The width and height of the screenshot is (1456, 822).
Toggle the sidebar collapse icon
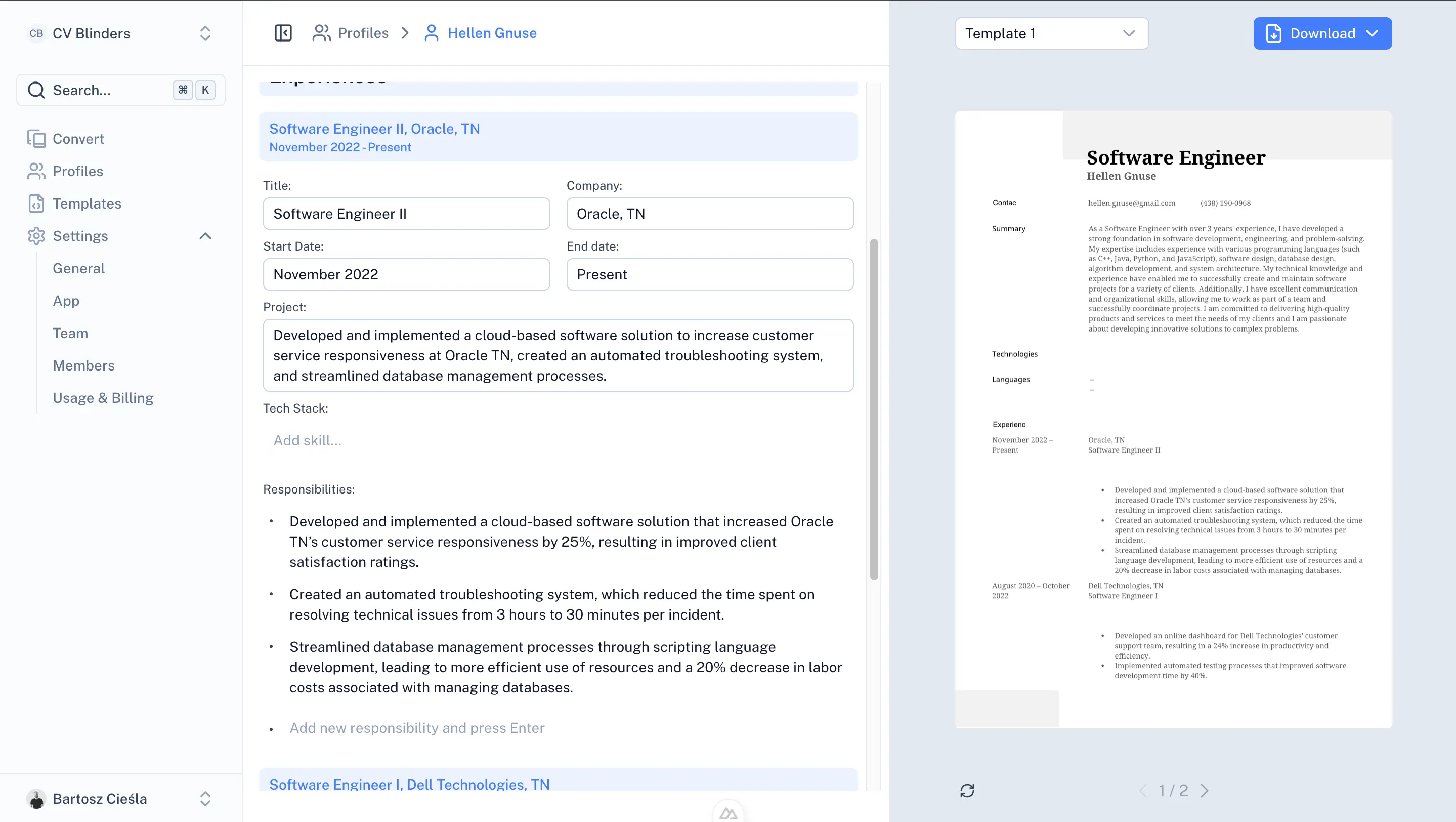[x=283, y=33]
